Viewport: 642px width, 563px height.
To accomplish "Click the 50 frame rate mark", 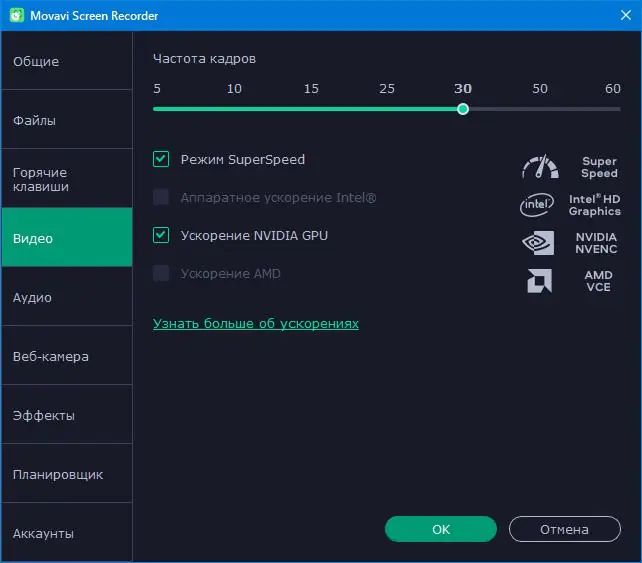I will 540,88.
